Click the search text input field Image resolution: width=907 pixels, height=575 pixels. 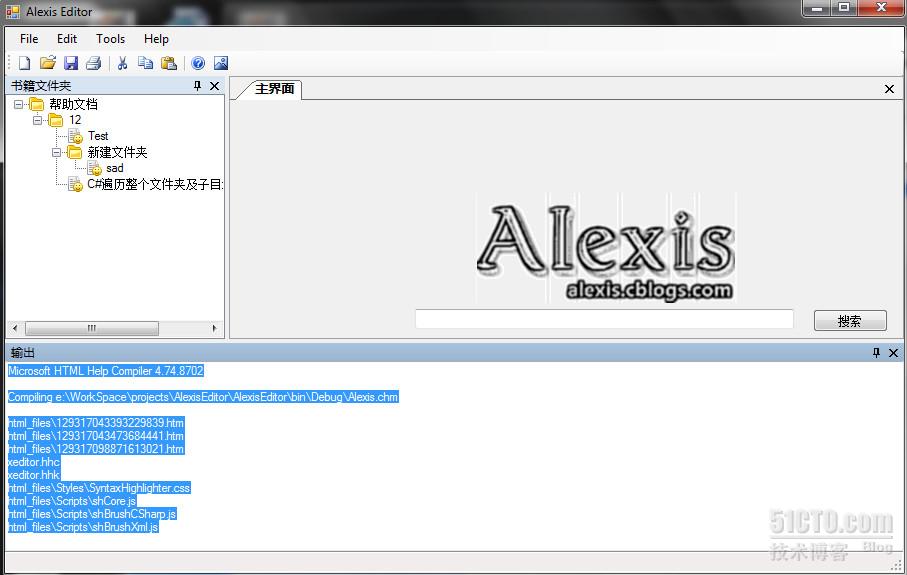point(604,319)
